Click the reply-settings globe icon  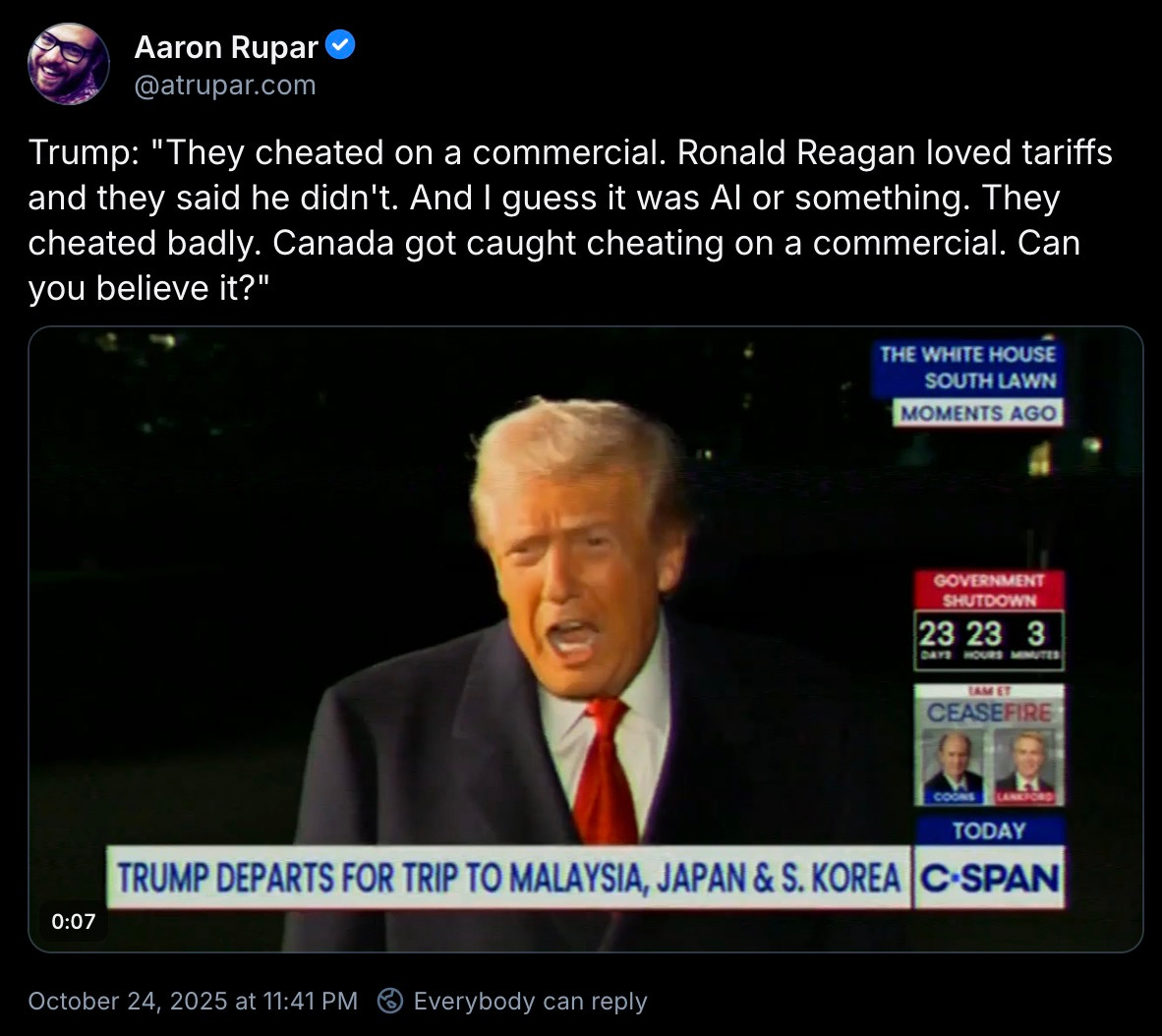(390, 1002)
